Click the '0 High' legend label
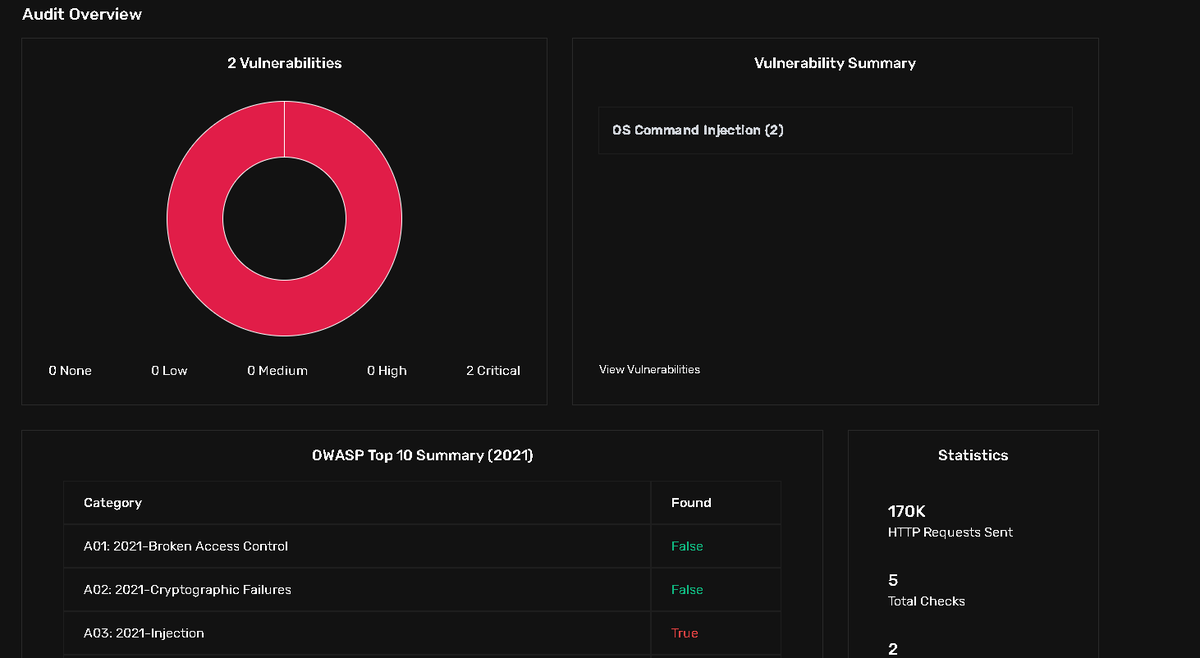The height and width of the screenshot is (658, 1200). tap(387, 371)
